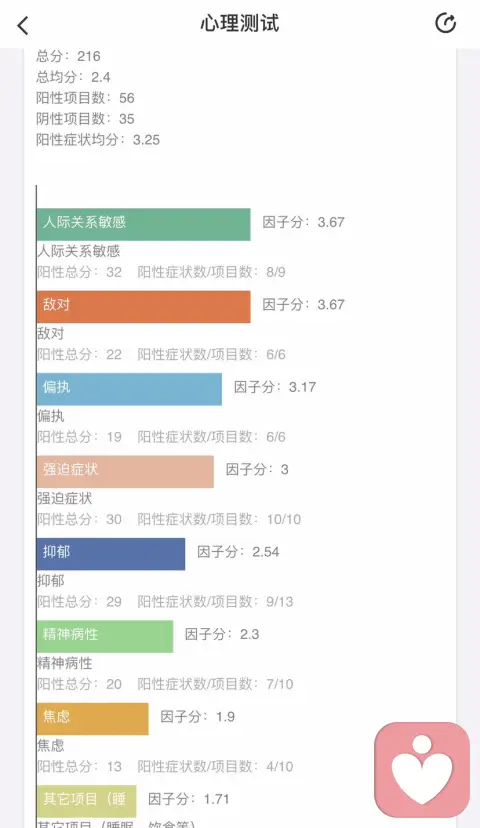The image size is (480, 828).
Task: Select the dark blue 抑郁 bar
Action: point(111,554)
